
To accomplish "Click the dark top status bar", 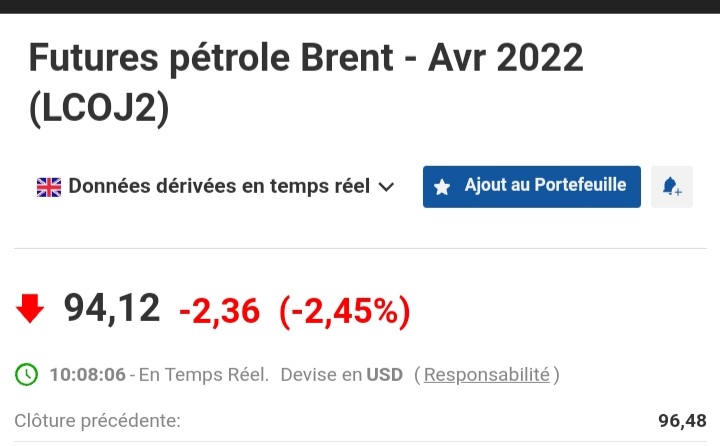I will [360, 6].
